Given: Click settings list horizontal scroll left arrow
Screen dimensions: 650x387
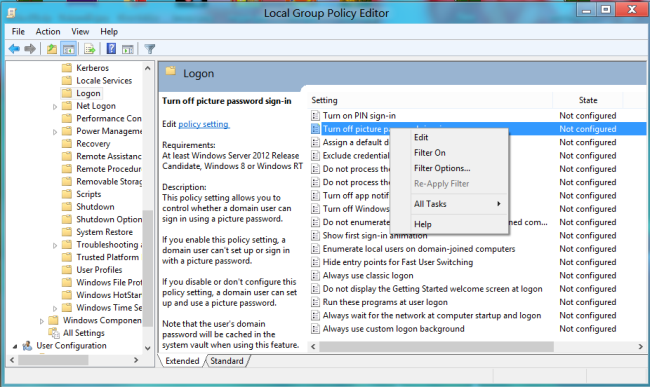Looking at the screenshot, I should tap(313, 346).
